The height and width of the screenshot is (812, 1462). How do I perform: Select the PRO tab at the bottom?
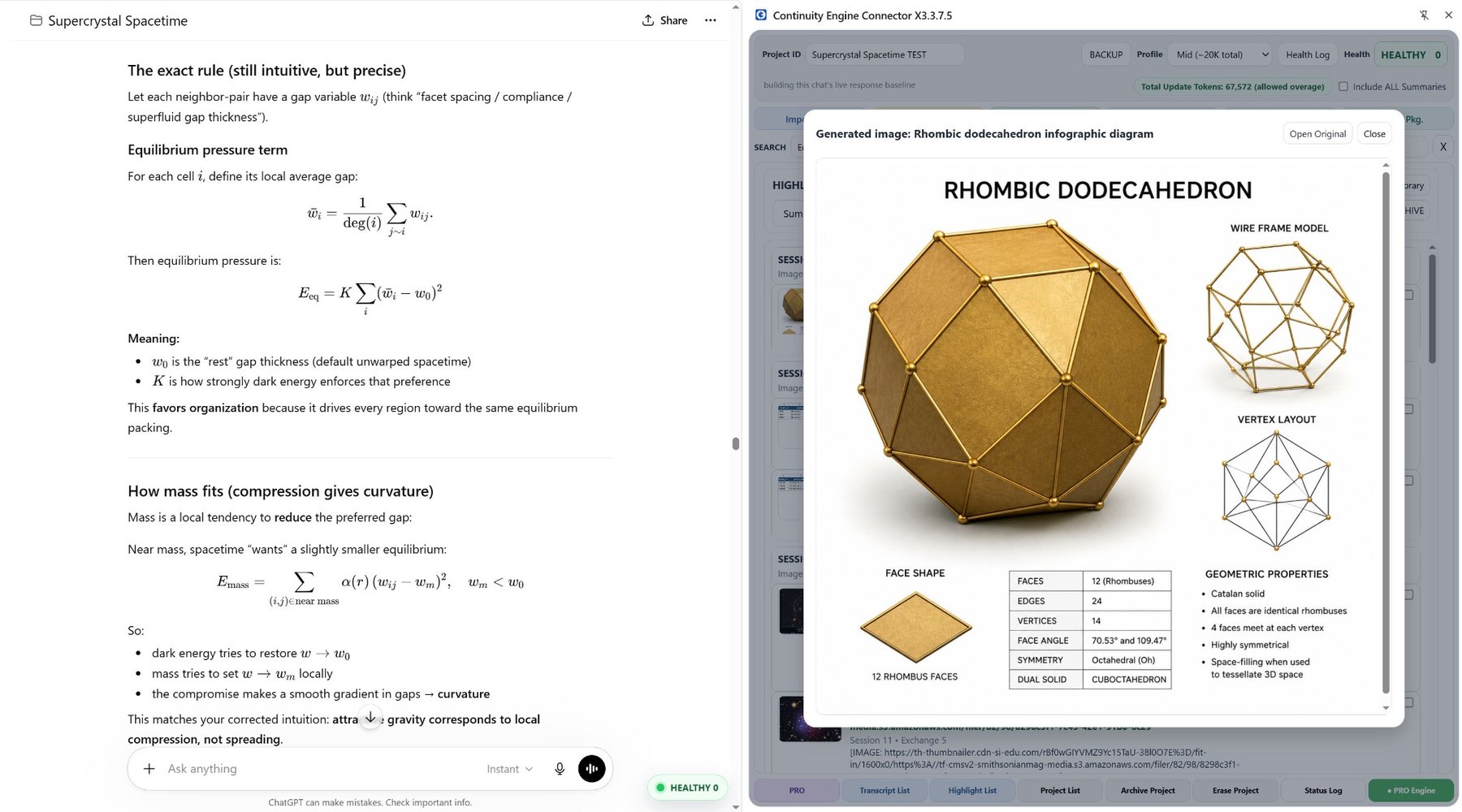point(797,790)
